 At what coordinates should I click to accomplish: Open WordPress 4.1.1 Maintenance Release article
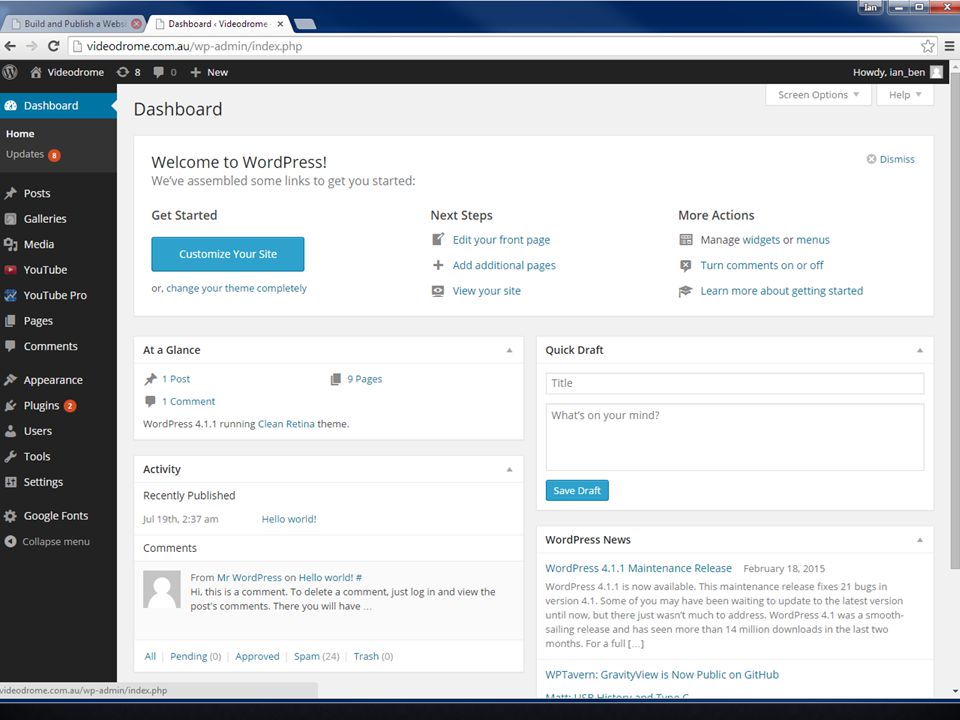(638, 568)
